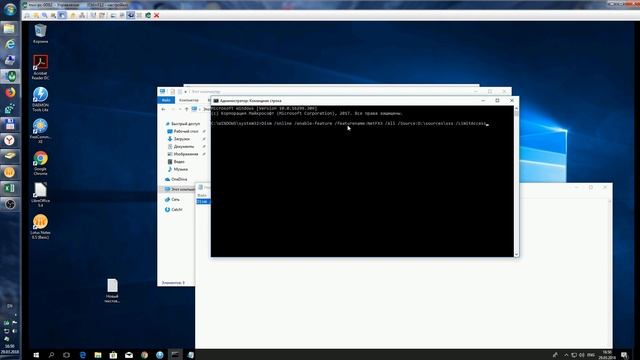Open Edge browser on remote taskbar
The width and height of the screenshot is (640, 360).
tap(82, 355)
